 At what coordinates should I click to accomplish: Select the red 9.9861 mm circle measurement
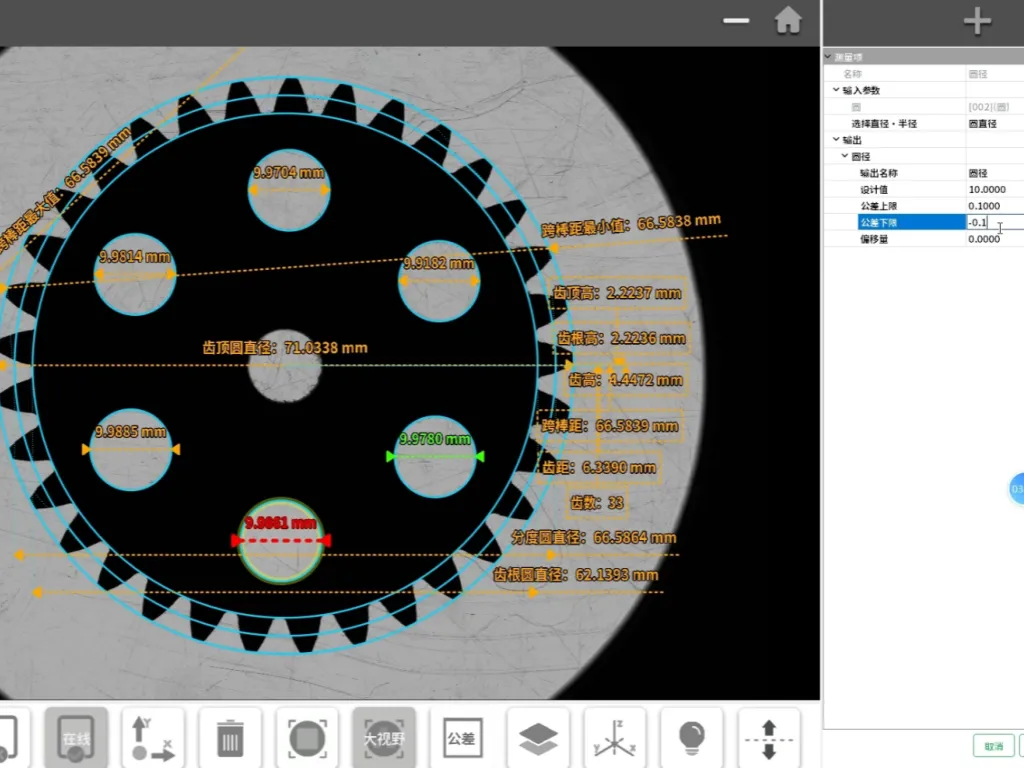click(x=281, y=540)
